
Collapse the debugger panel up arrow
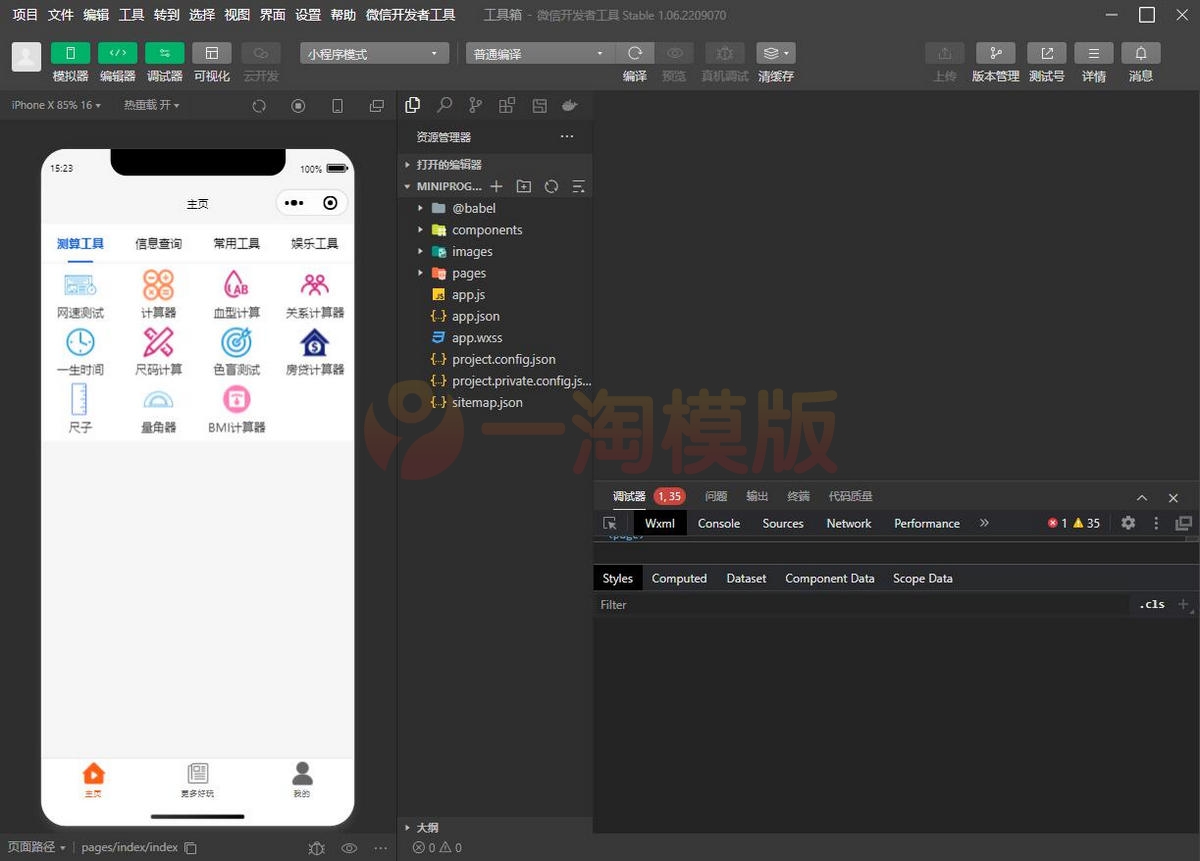[1142, 497]
